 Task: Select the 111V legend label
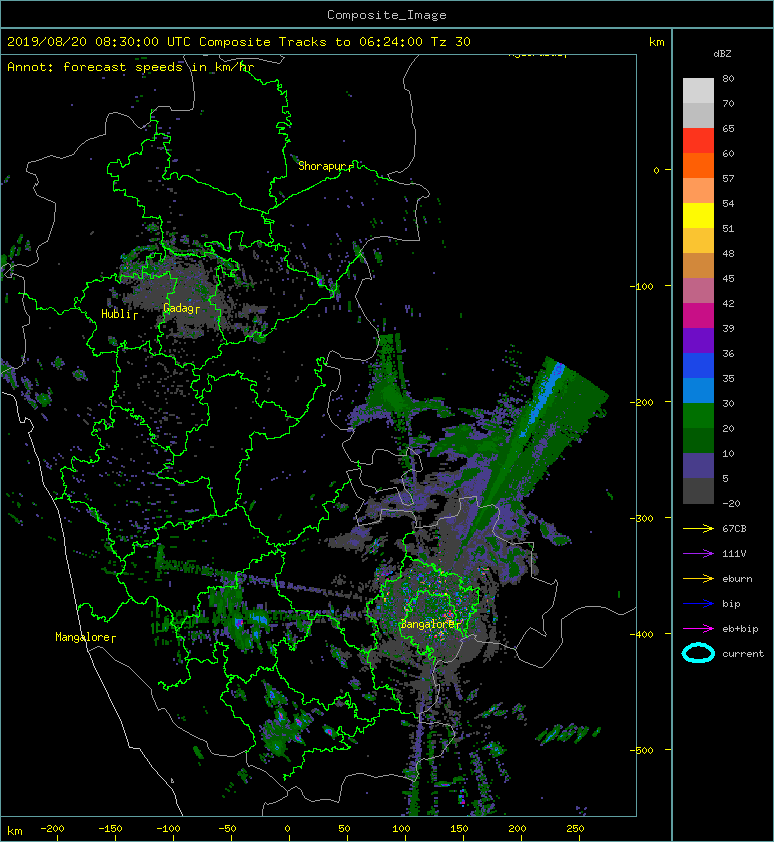(x=734, y=554)
